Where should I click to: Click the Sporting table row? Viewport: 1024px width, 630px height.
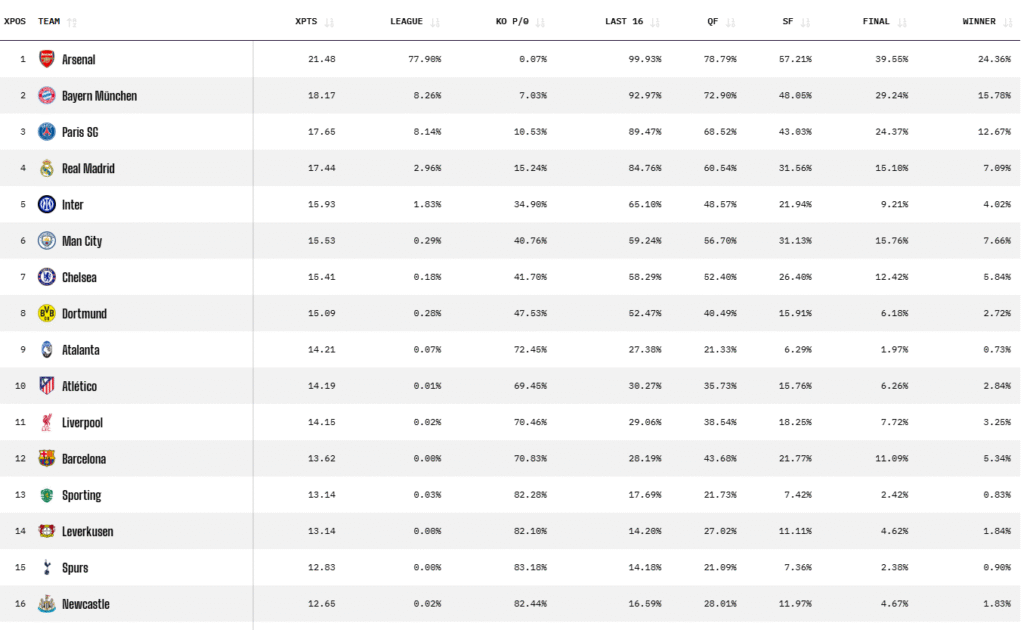pos(510,495)
